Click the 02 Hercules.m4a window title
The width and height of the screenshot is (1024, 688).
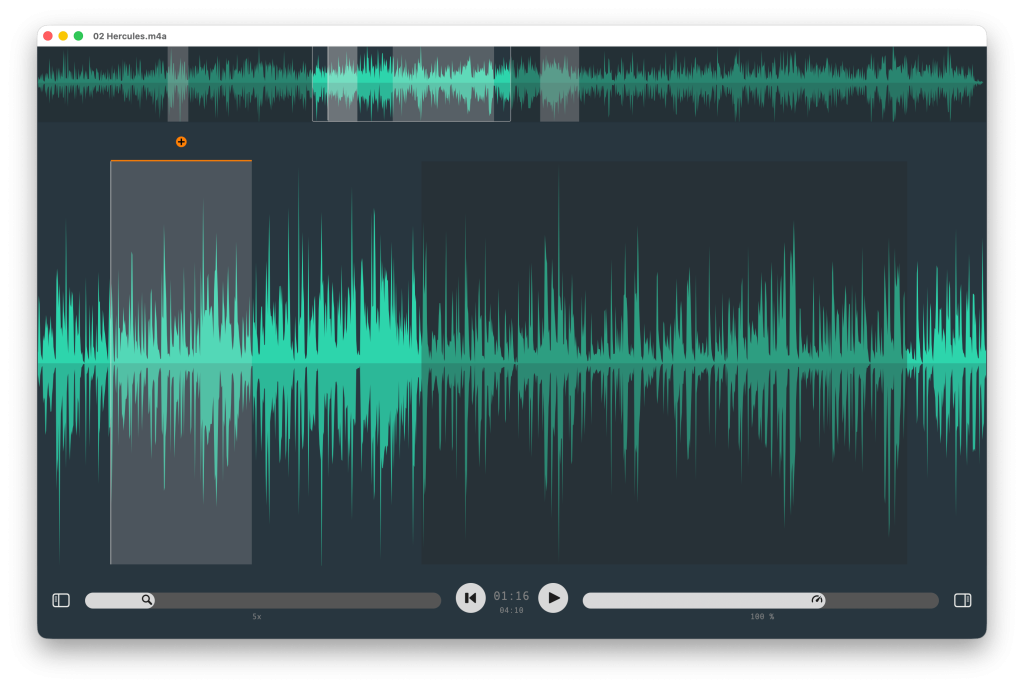(130, 36)
